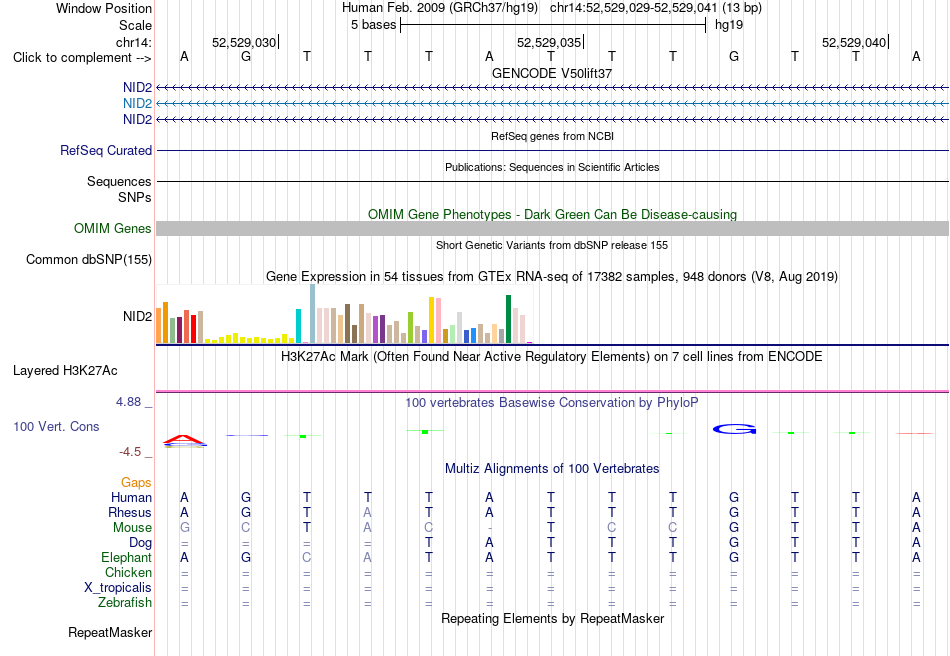Click the 4.88 conservation axis value

click(x=128, y=402)
